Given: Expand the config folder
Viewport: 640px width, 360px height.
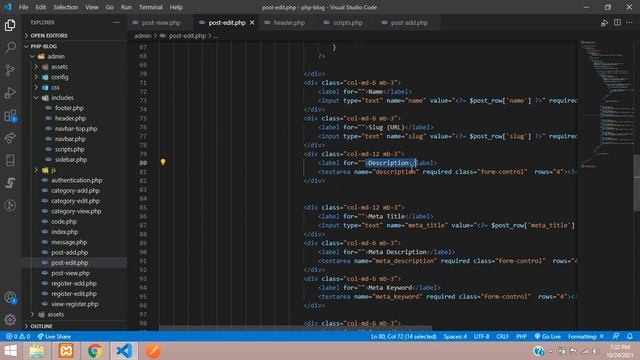Looking at the screenshot, I should [60, 77].
